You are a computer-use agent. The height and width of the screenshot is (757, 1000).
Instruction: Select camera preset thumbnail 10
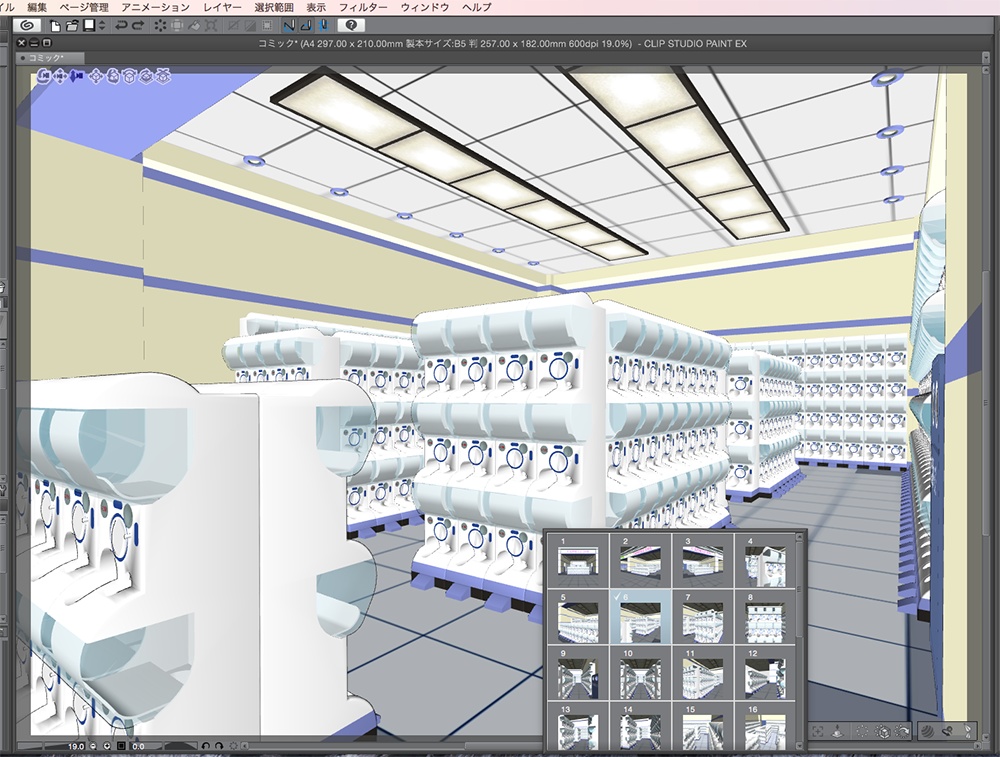640,673
